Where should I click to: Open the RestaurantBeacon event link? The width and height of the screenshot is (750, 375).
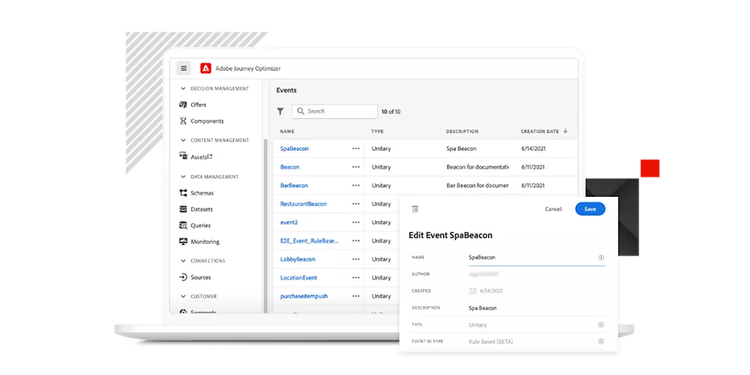tap(303, 204)
